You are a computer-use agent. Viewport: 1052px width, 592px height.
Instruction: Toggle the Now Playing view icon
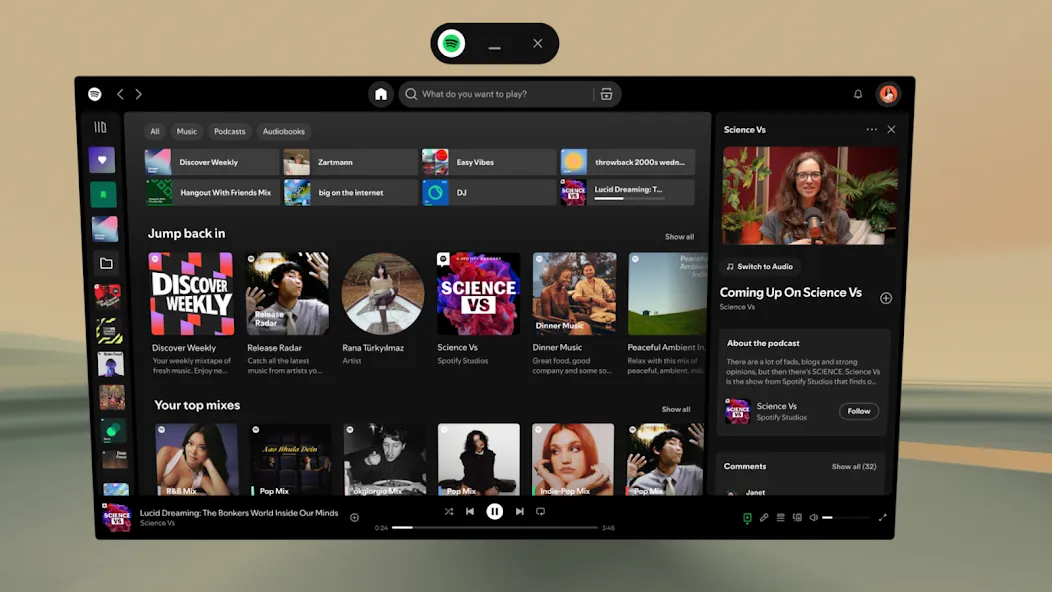tap(747, 517)
